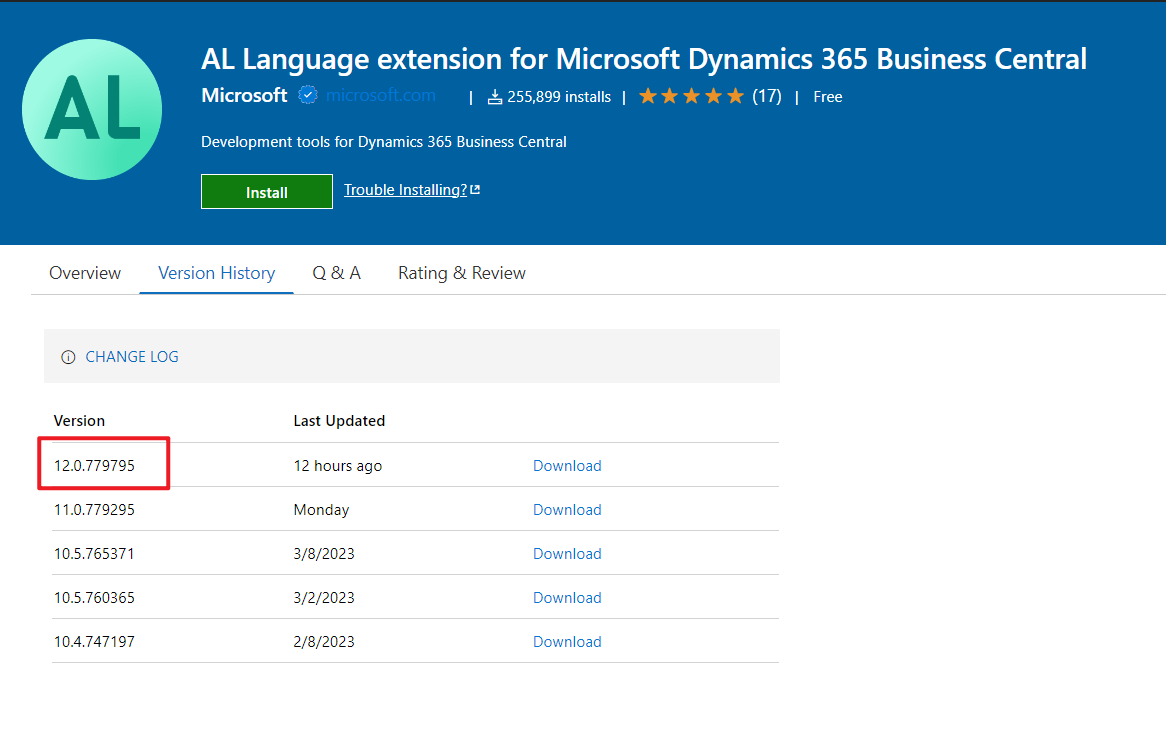Click the 2/8/2023 date cell

point(324,641)
